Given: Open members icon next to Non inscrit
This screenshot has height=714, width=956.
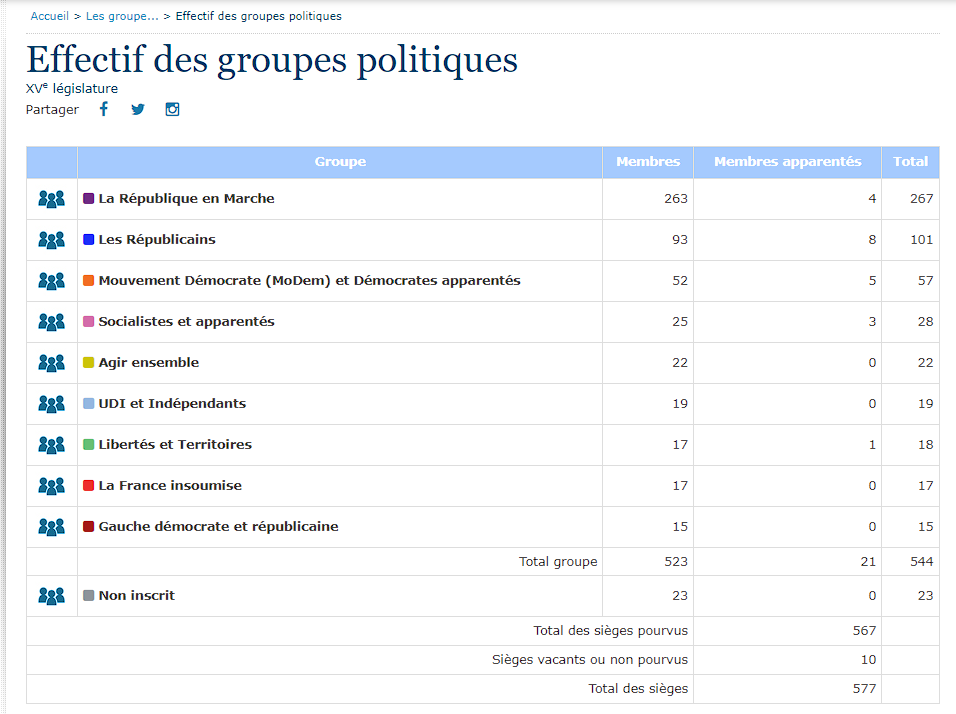Looking at the screenshot, I should [x=51, y=596].
